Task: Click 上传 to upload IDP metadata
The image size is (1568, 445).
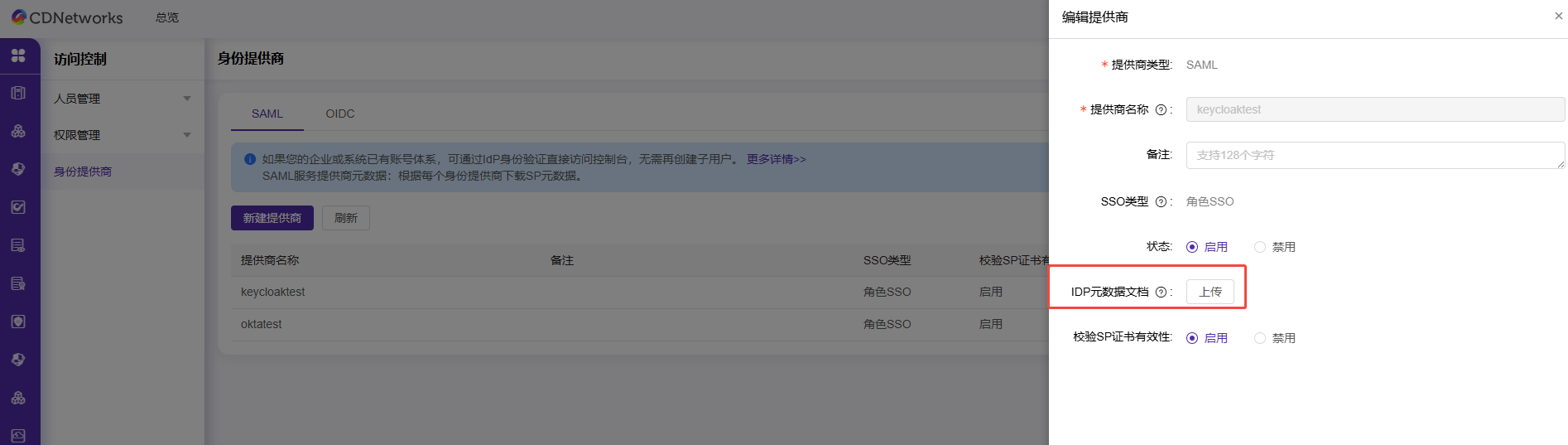Action: click(1210, 292)
